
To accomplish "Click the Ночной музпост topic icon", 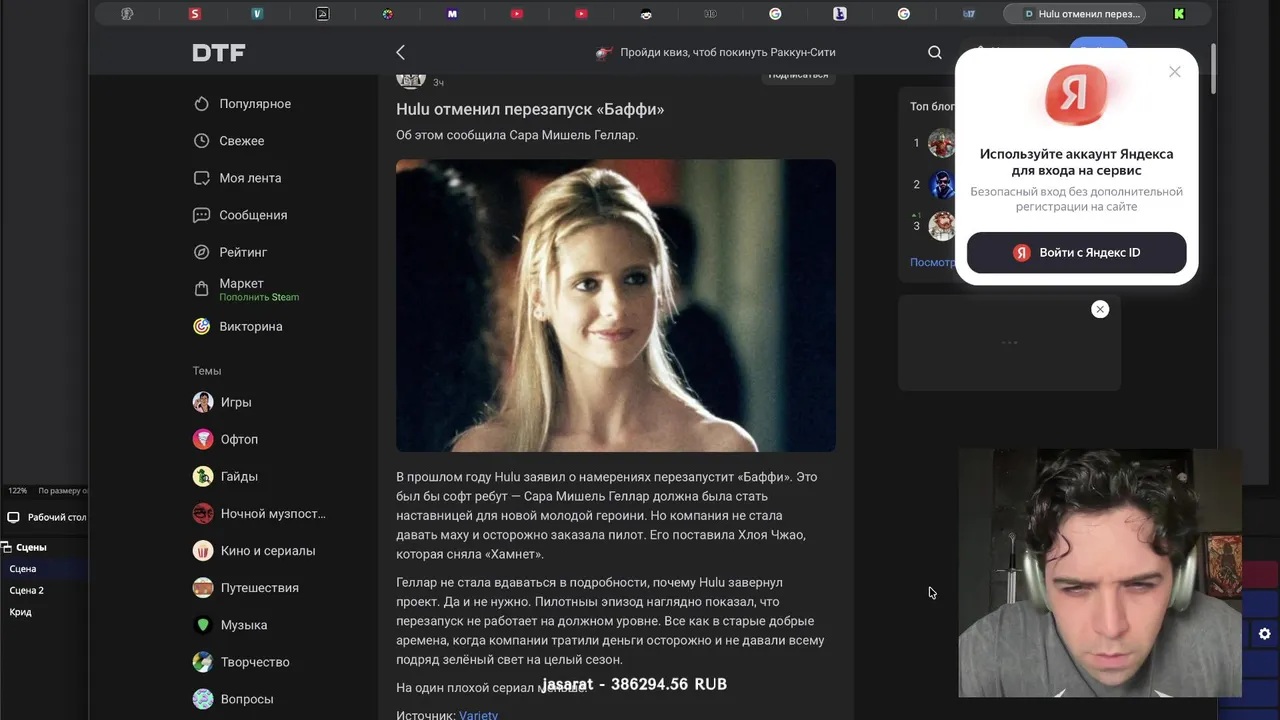I will pyautogui.click(x=203, y=513).
